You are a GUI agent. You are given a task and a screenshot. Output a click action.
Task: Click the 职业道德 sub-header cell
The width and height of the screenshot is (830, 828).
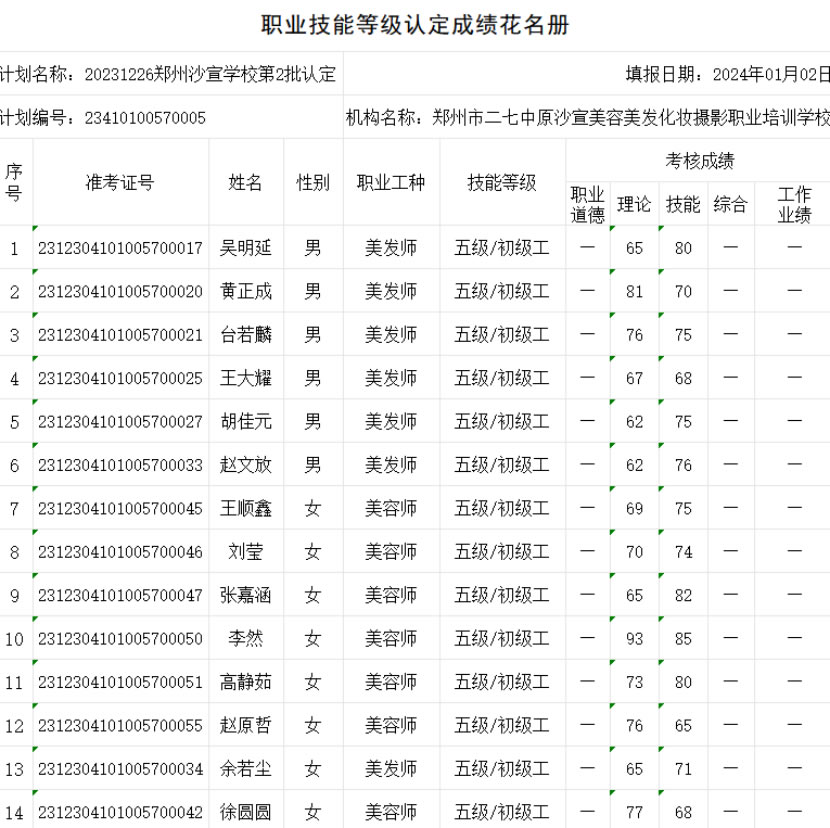pos(587,204)
